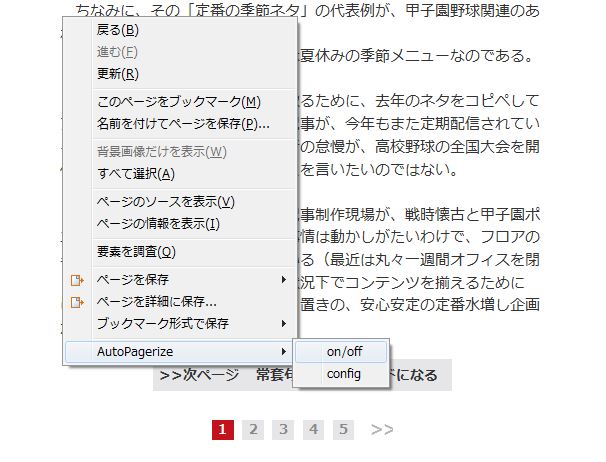
Task: Open AutoPagerize config submenu item
Action: coord(343,374)
